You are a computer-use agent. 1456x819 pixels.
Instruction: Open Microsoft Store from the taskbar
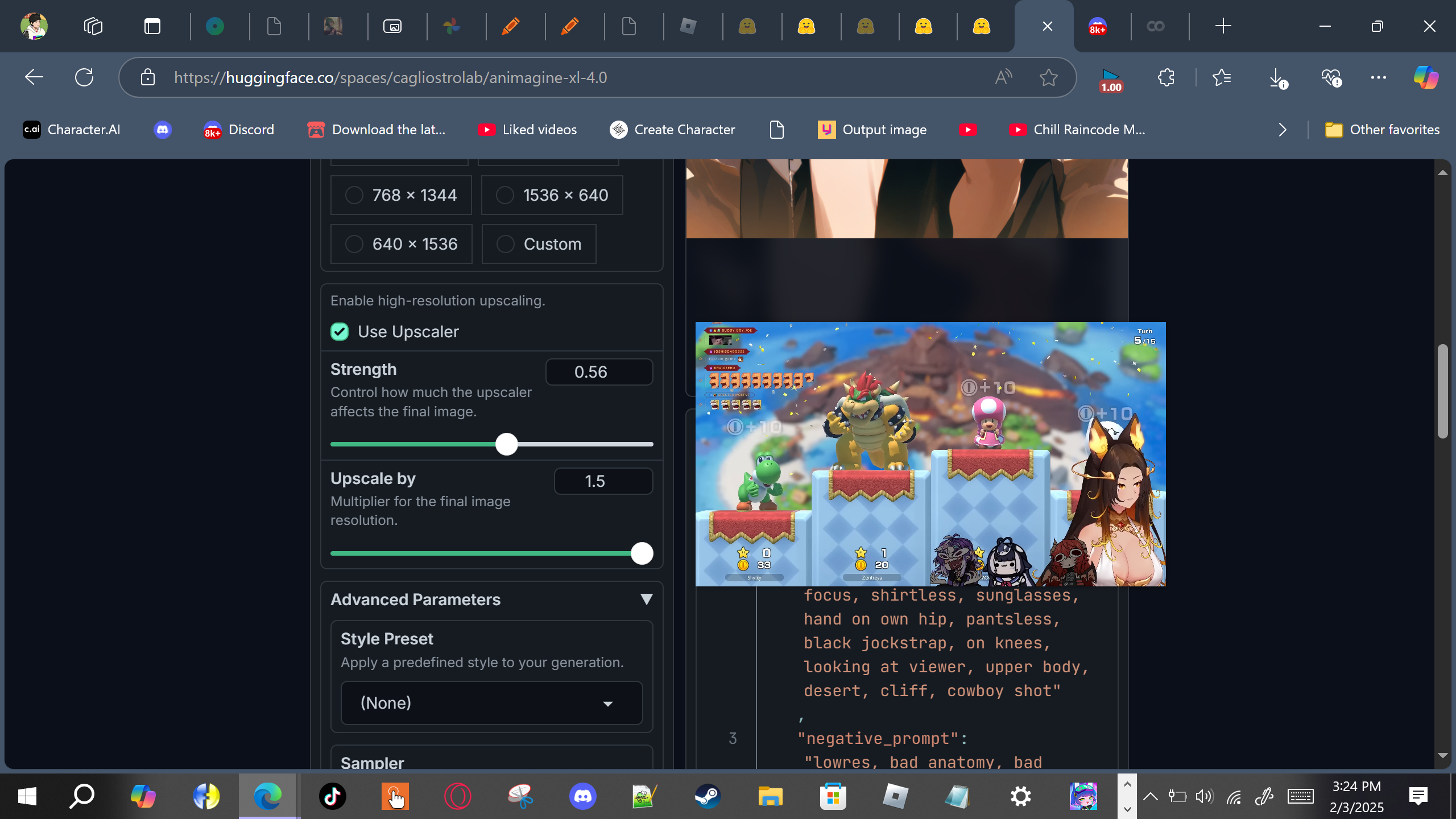833,796
